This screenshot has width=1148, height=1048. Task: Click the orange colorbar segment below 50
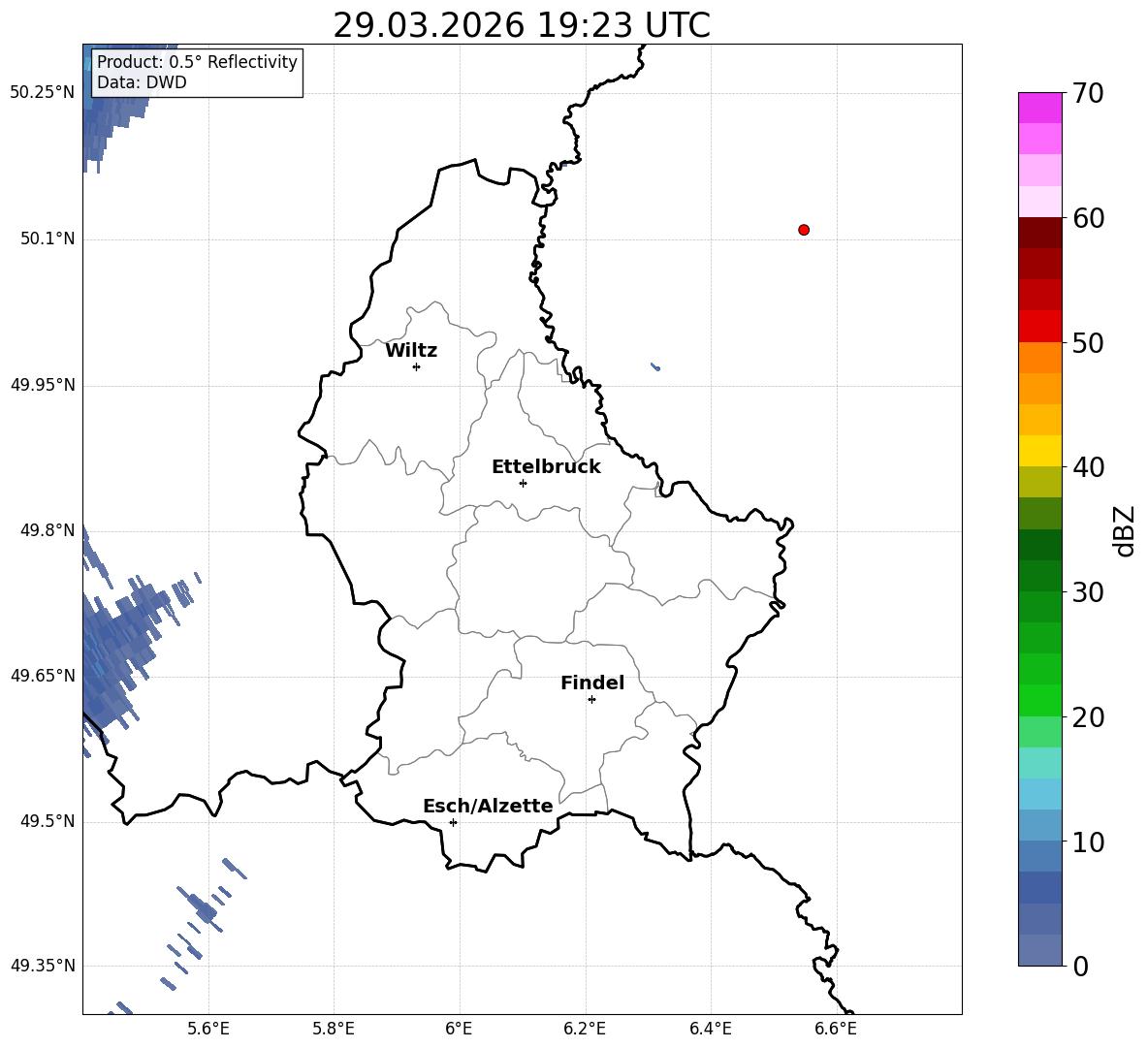coord(1039,358)
